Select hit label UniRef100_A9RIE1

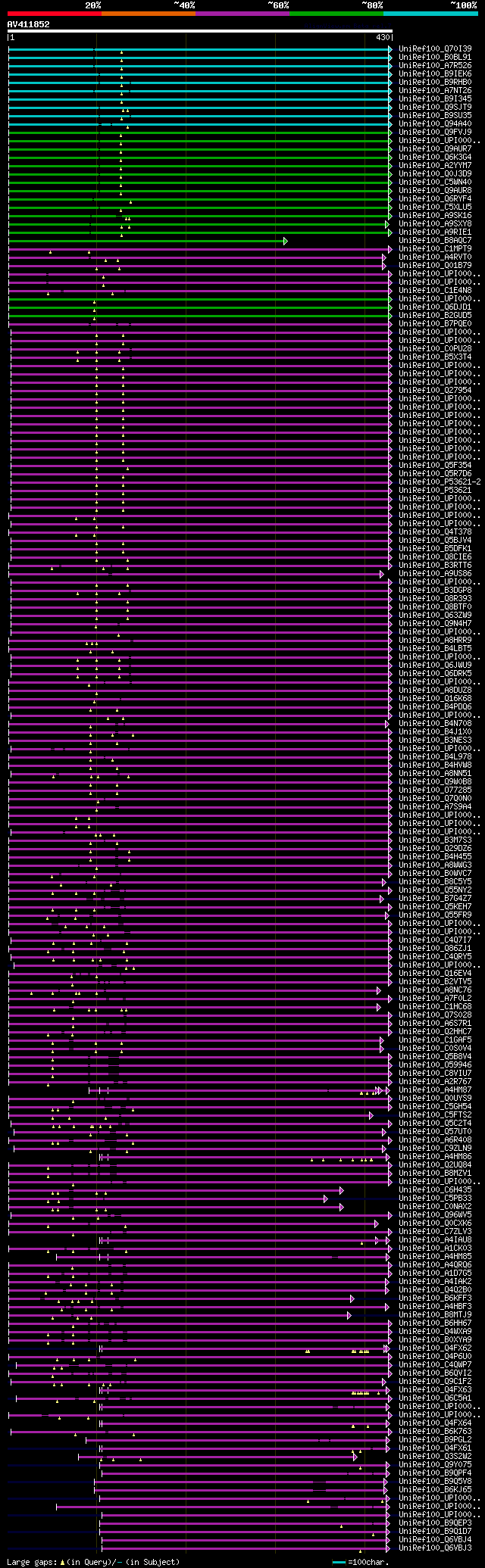coord(435,232)
